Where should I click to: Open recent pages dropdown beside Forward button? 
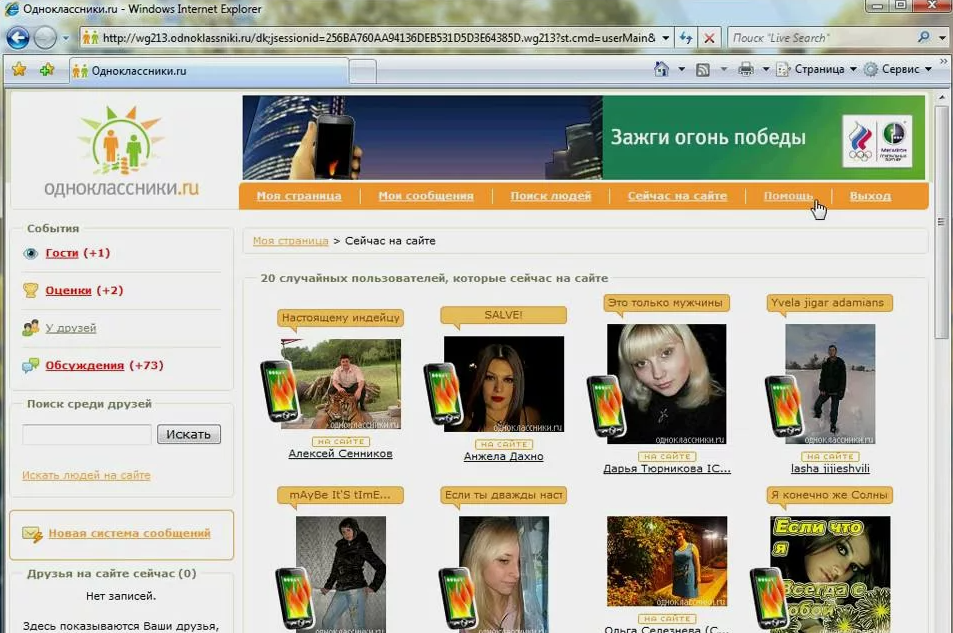coord(66,38)
